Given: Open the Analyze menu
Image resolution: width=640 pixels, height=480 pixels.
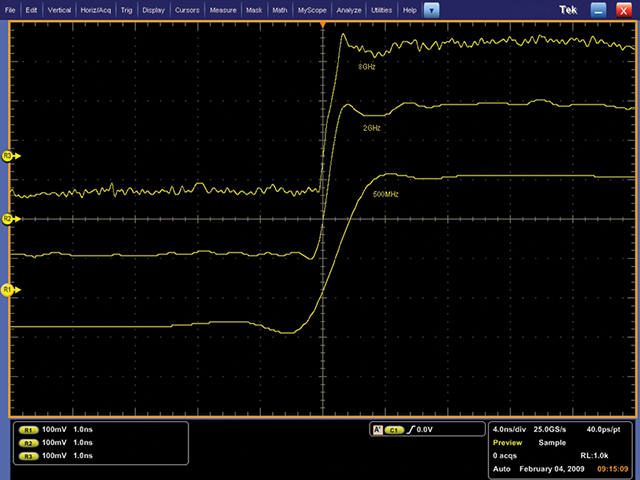Looking at the screenshot, I should click(x=350, y=9).
